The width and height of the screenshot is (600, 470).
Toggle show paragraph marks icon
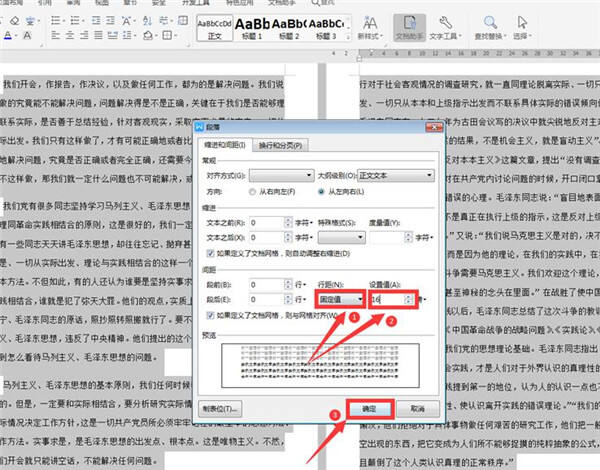165,20
